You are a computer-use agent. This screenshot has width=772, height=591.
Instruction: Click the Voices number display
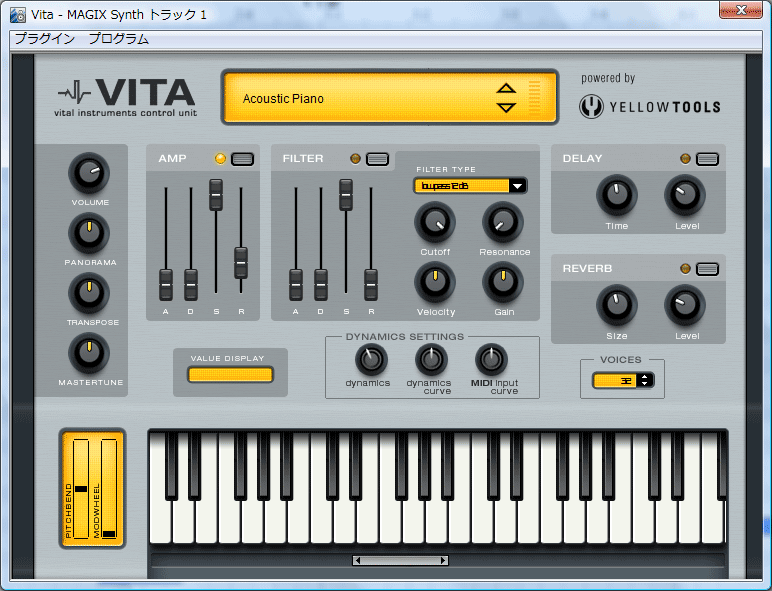pyautogui.click(x=615, y=380)
